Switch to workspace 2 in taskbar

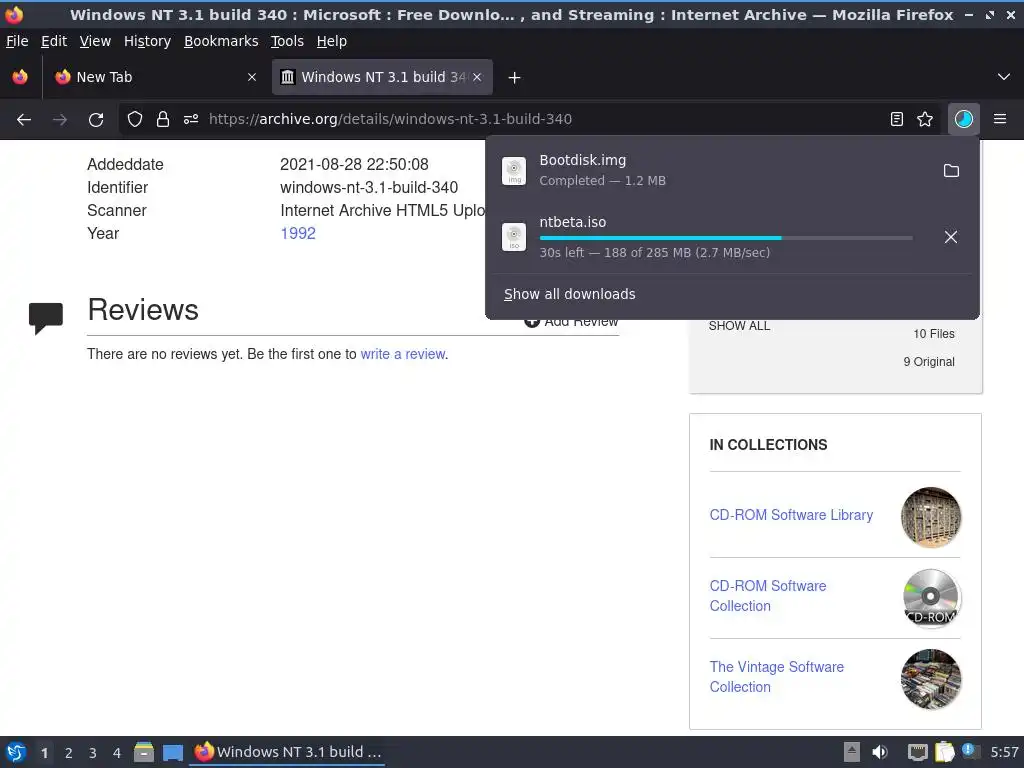[69, 753]
